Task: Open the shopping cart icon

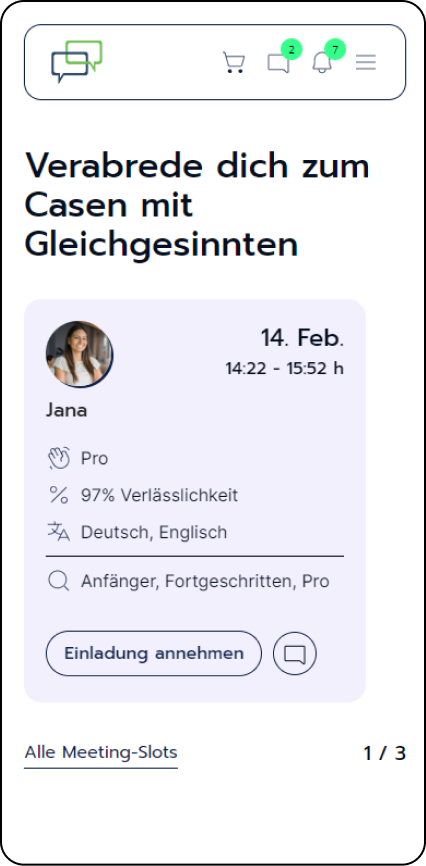Action: click(234, 62)
